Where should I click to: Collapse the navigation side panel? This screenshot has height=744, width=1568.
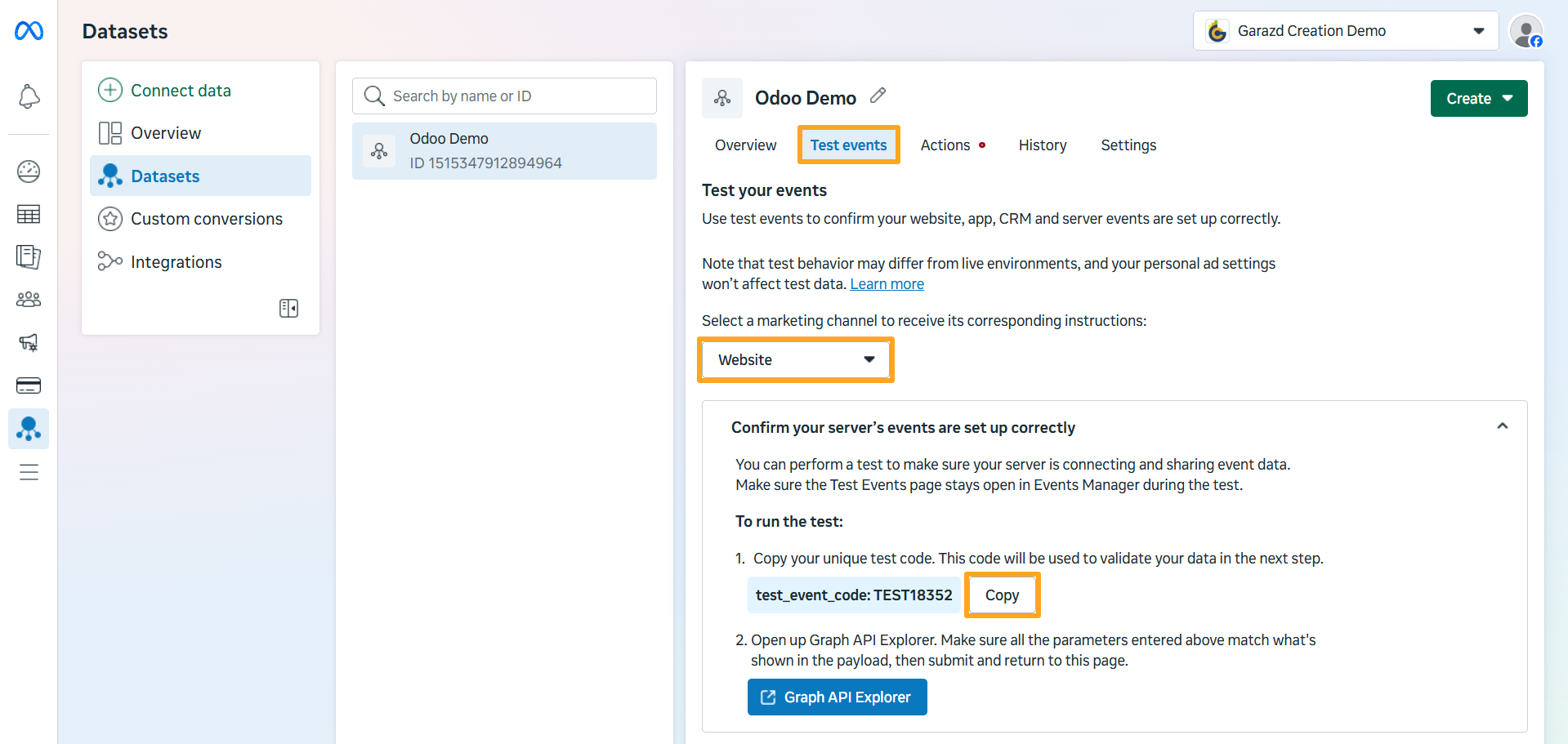(x=288, y=308)
